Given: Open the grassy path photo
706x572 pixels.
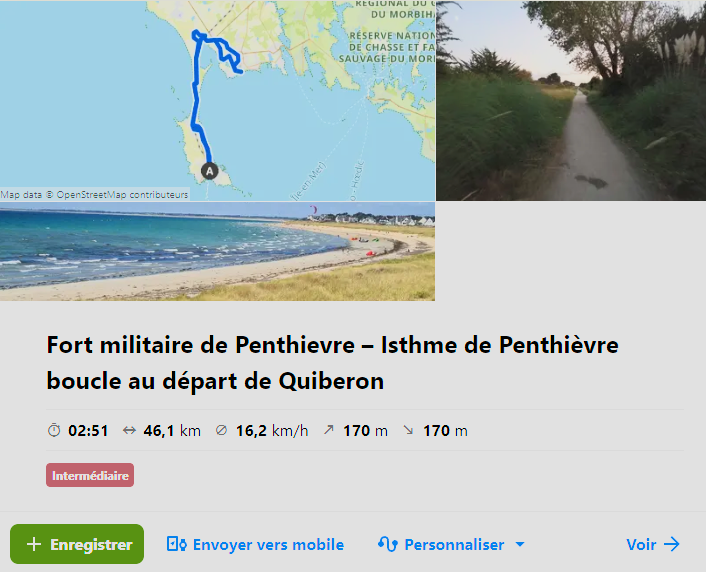Looking at the screenshot, I should click(x=571, y=100).
